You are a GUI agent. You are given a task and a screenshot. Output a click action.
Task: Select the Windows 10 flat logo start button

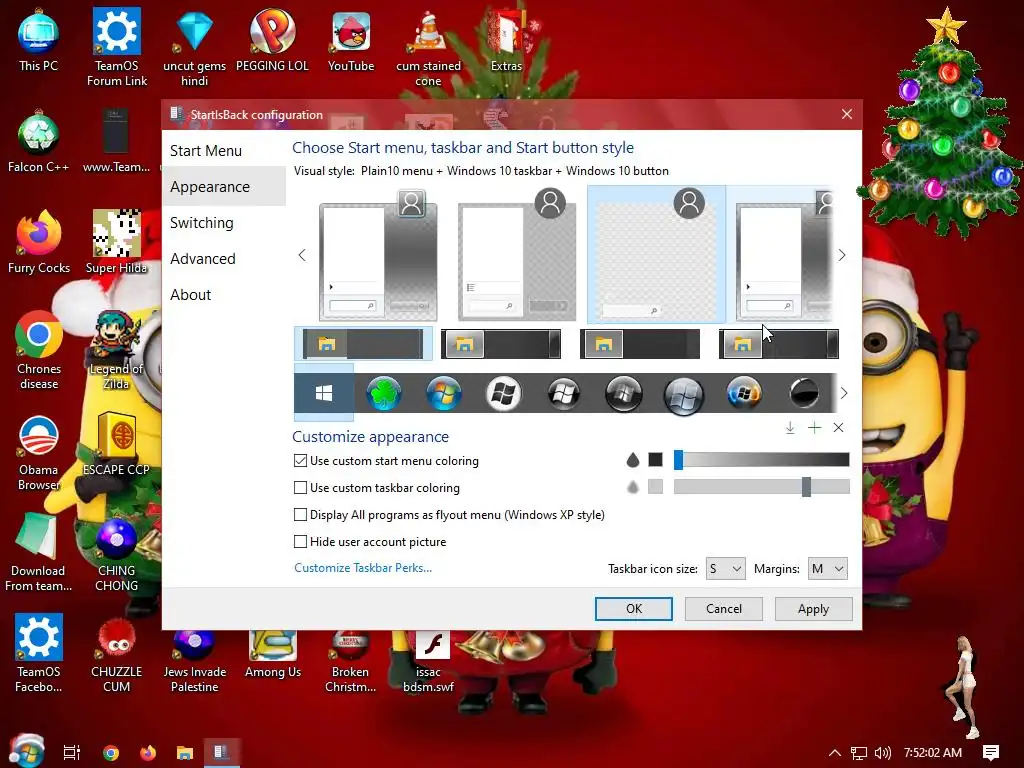pyautogui.click(x=324, y=392)
